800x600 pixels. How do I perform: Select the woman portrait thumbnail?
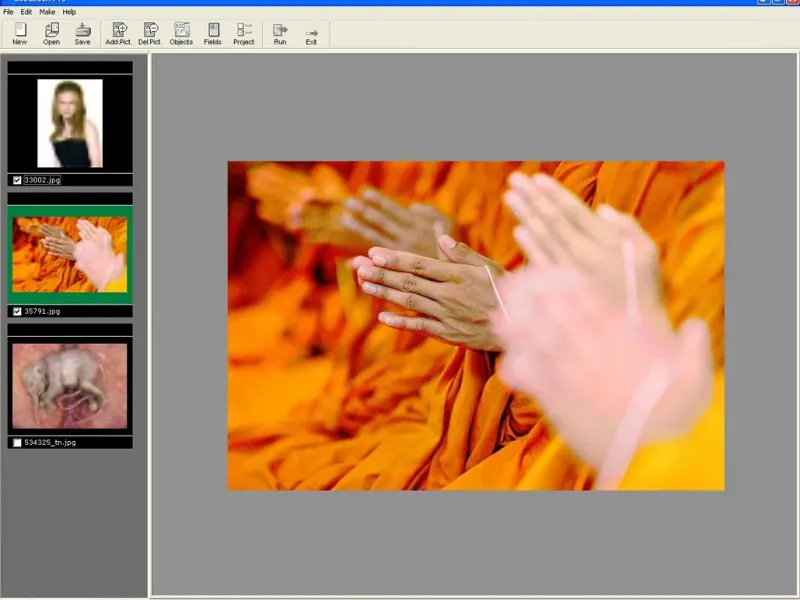pyautogui.click(x=70, y=123)
